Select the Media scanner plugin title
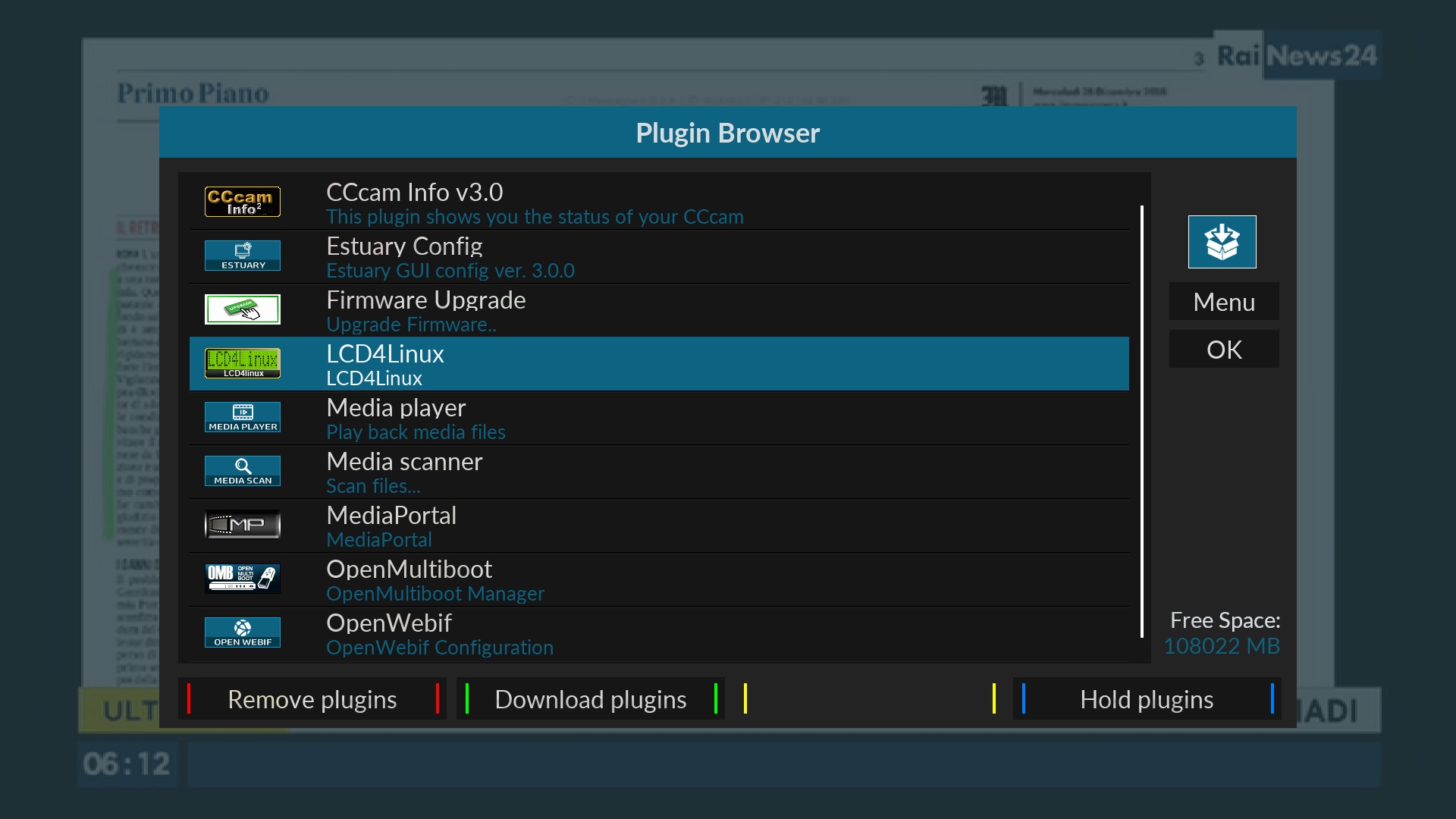This screenshot has width=1456, height=819. (404, 462)
